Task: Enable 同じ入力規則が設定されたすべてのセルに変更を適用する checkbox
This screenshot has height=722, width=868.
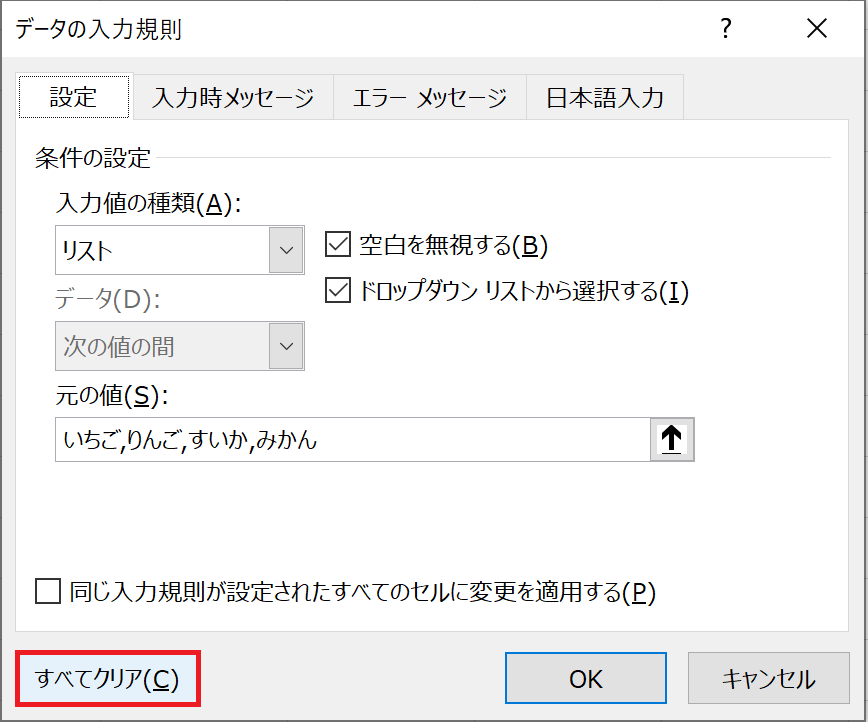Action: [48, 591]
